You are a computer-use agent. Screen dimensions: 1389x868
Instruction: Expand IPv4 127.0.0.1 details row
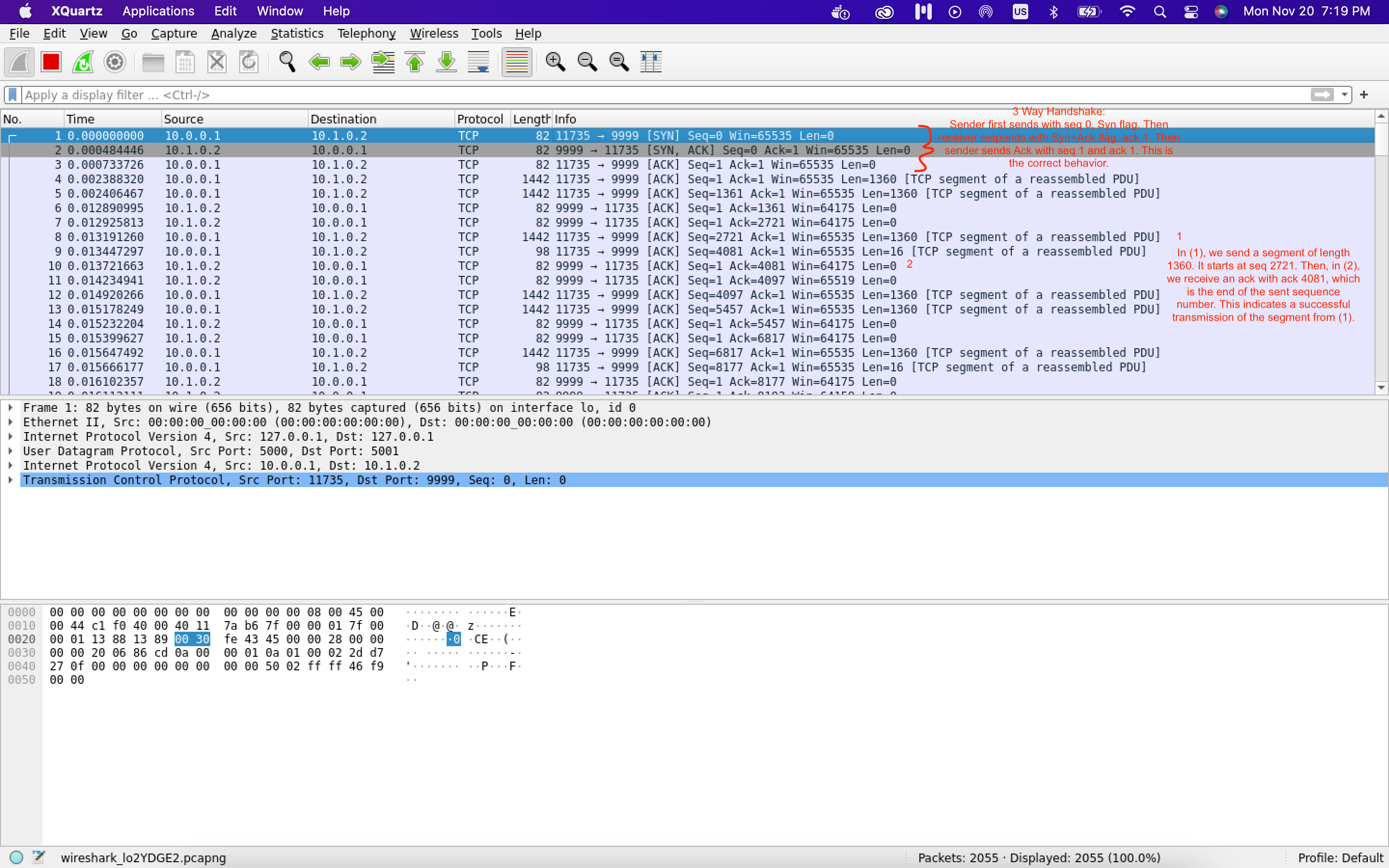(x=10, y=436)
